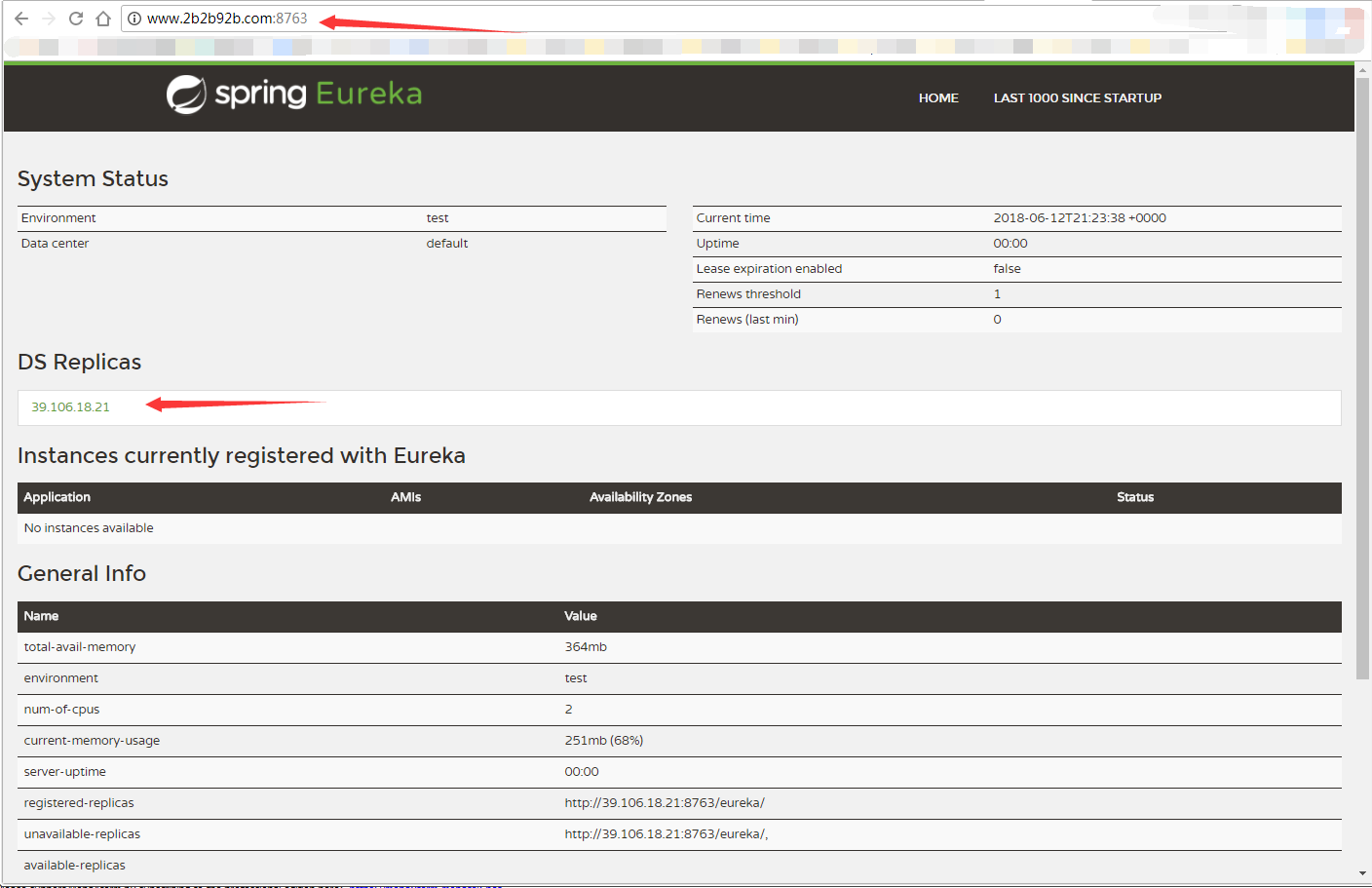1372x888 pixels.
Task: Open the browser home page icon
Action: [x=103, y=19]
